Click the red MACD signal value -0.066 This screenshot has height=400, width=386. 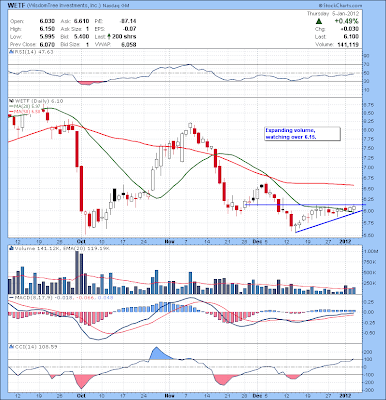(85, 297)
